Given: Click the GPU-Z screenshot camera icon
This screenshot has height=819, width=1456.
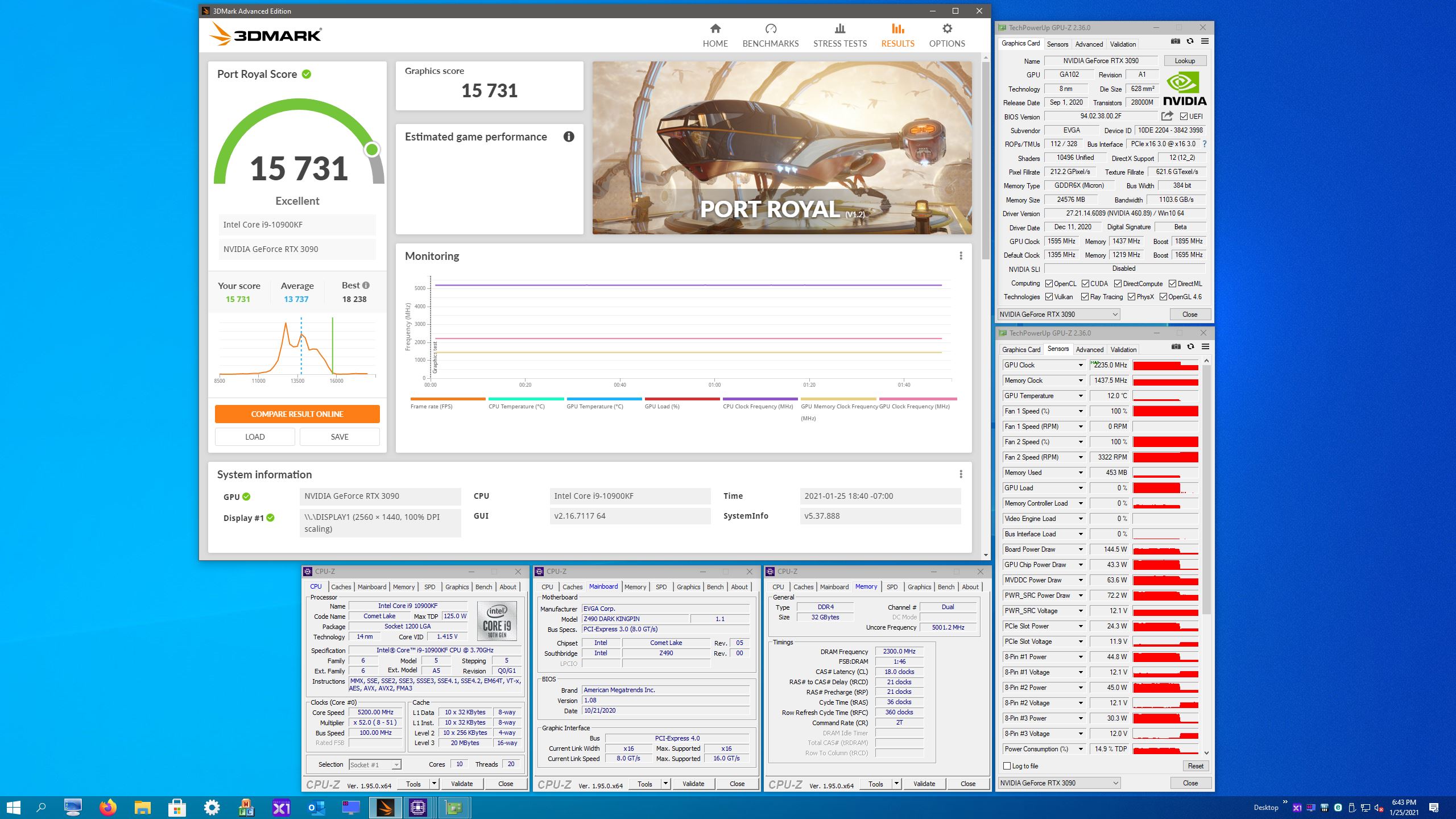Looking at the screenshot, I should click(1176, 42).
